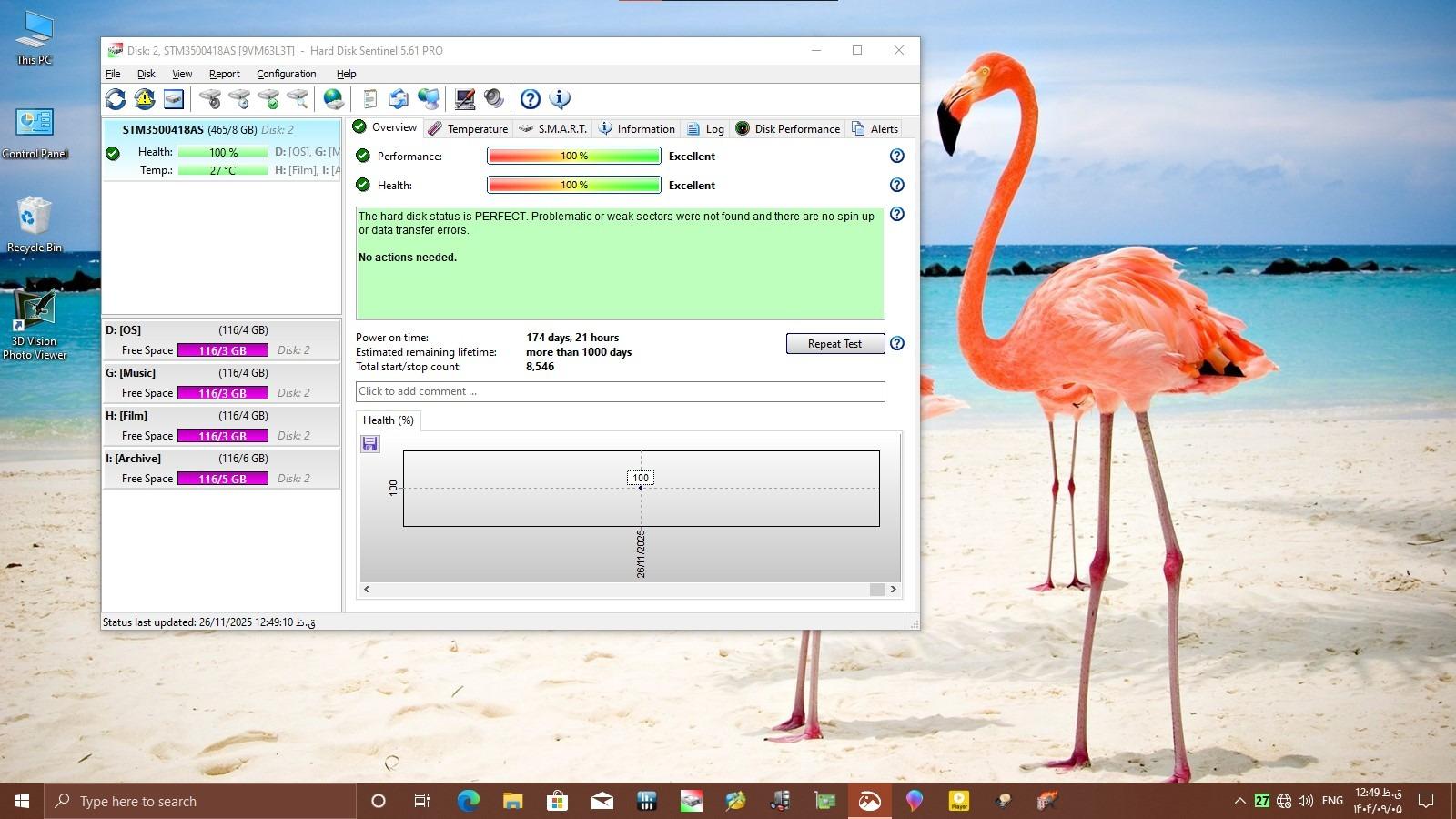This screenshot has width=1456, height=819.
Task: Switch to the S.M.A.R.T. tab
Action: 553,128
